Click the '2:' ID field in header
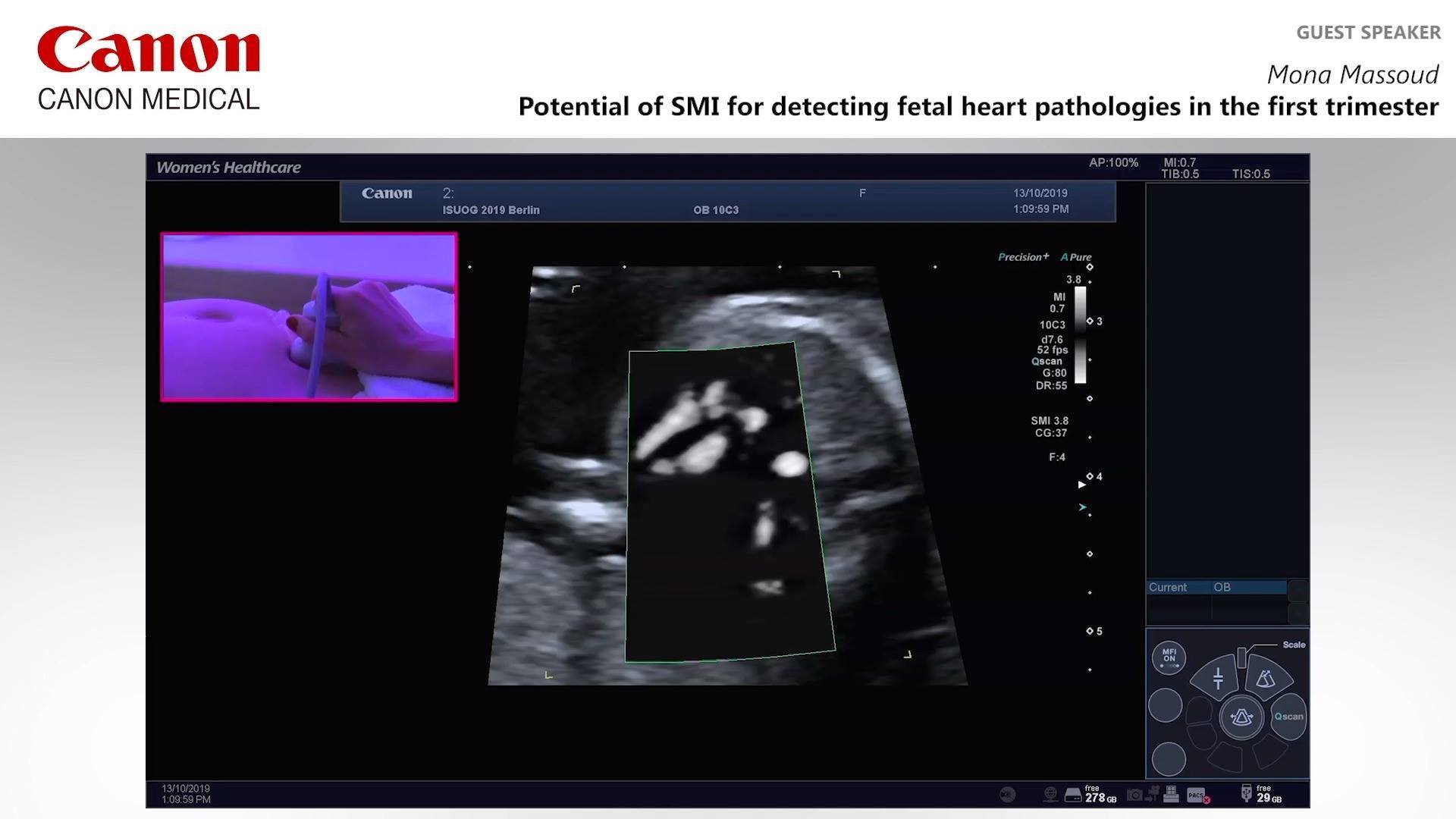1456x819 pixels. click(448, 193)
